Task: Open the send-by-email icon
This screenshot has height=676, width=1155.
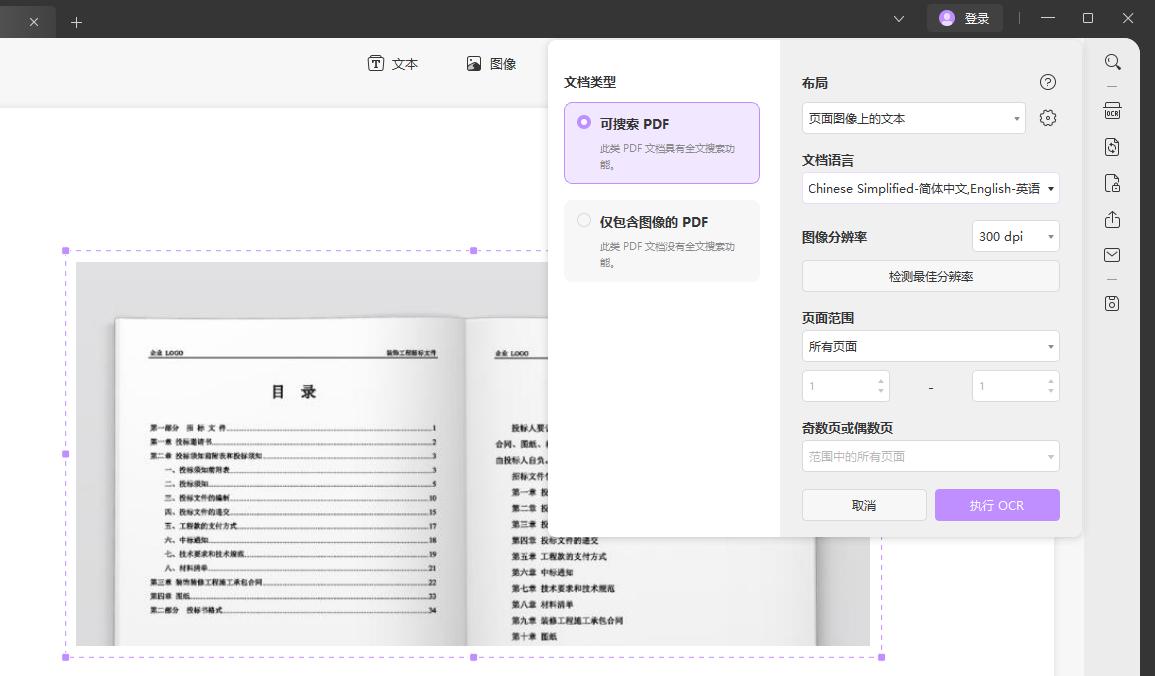Action: [x=1112, y=255]
